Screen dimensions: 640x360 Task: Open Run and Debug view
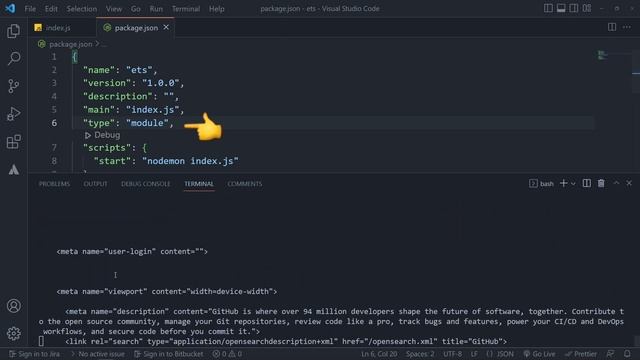coord(13,114)
